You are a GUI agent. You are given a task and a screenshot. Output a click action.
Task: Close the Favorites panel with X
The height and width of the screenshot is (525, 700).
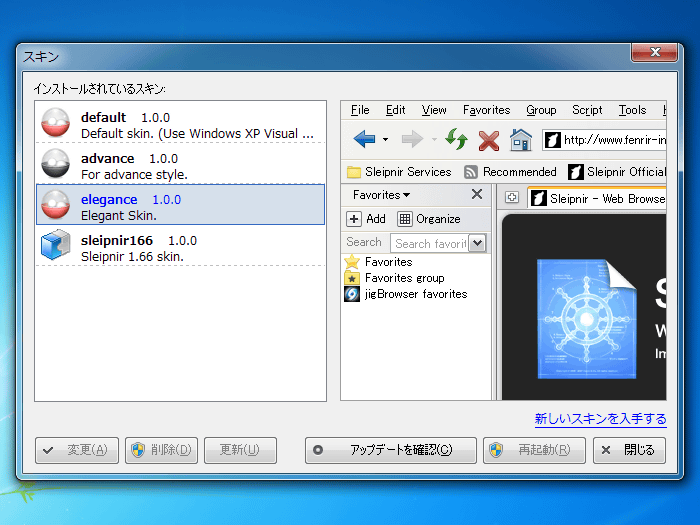477,194
